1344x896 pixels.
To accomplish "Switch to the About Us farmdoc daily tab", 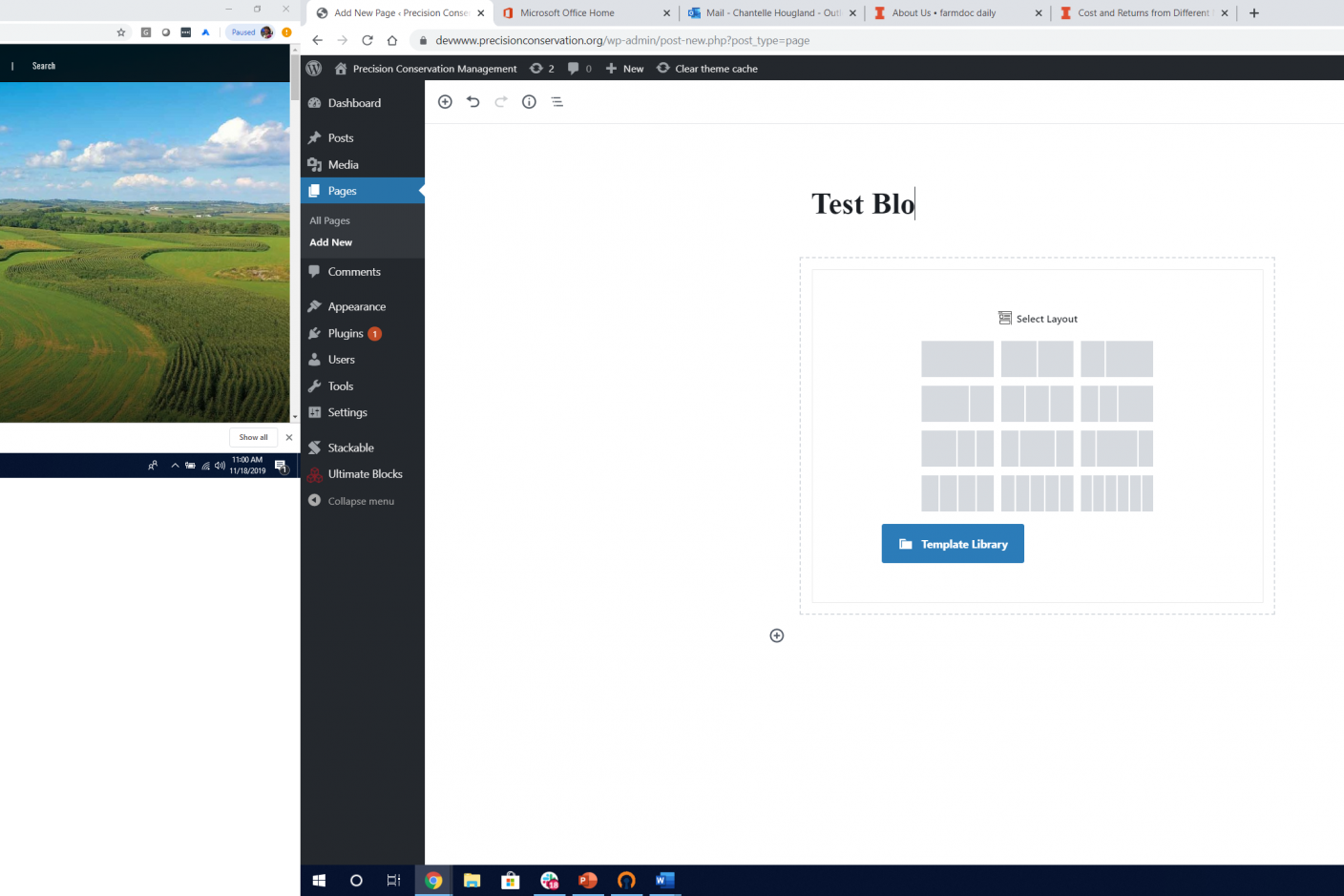I will [943, 13].
